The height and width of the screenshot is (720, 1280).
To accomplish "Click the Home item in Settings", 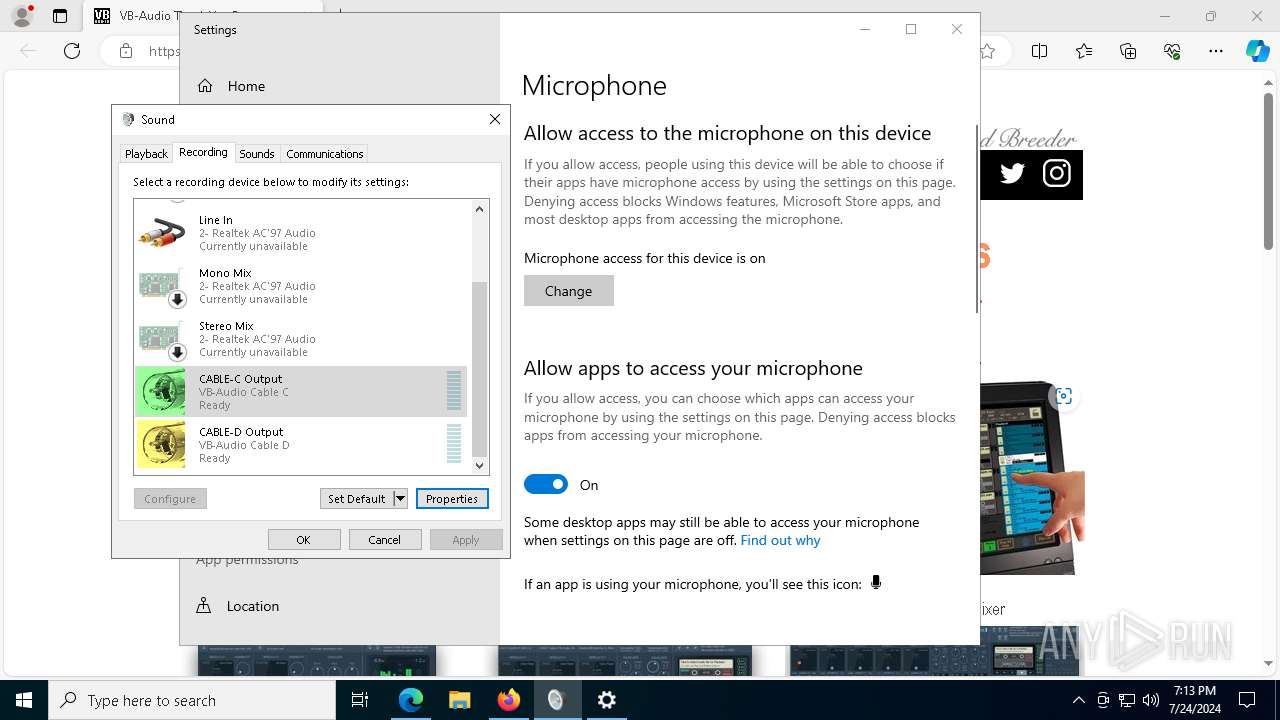I will (x=340, y=86).
